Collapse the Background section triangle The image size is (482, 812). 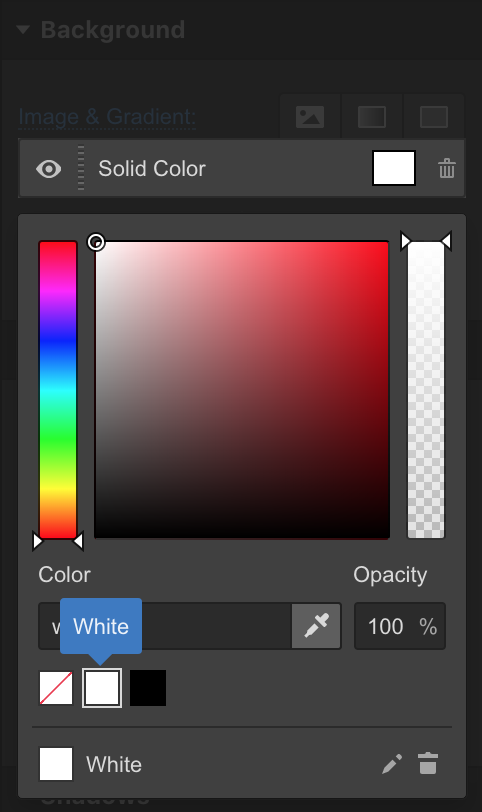[x=23, y=30]
